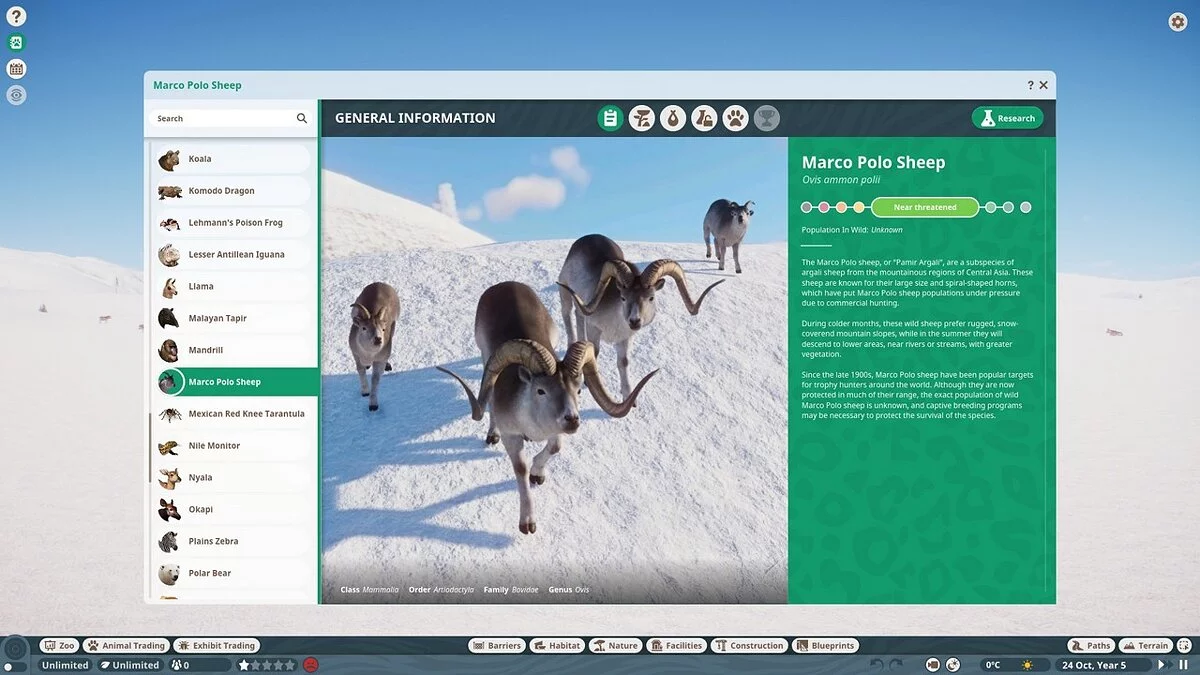Toggle the Zoopedia notebook icon on left
Screen dimensions: 1200x675
[16, 43]
